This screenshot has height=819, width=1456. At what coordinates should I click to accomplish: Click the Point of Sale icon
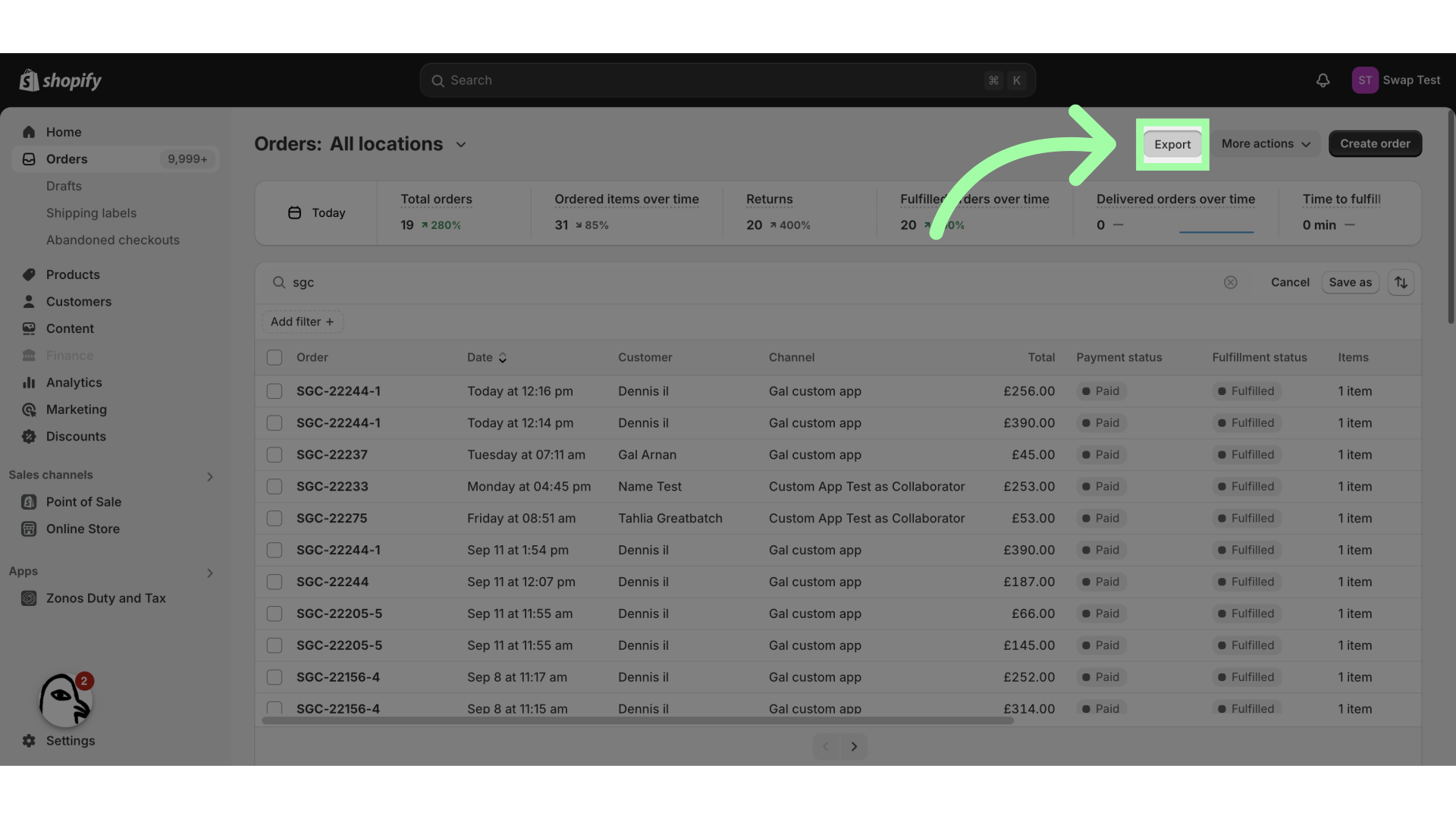(29, 502)
